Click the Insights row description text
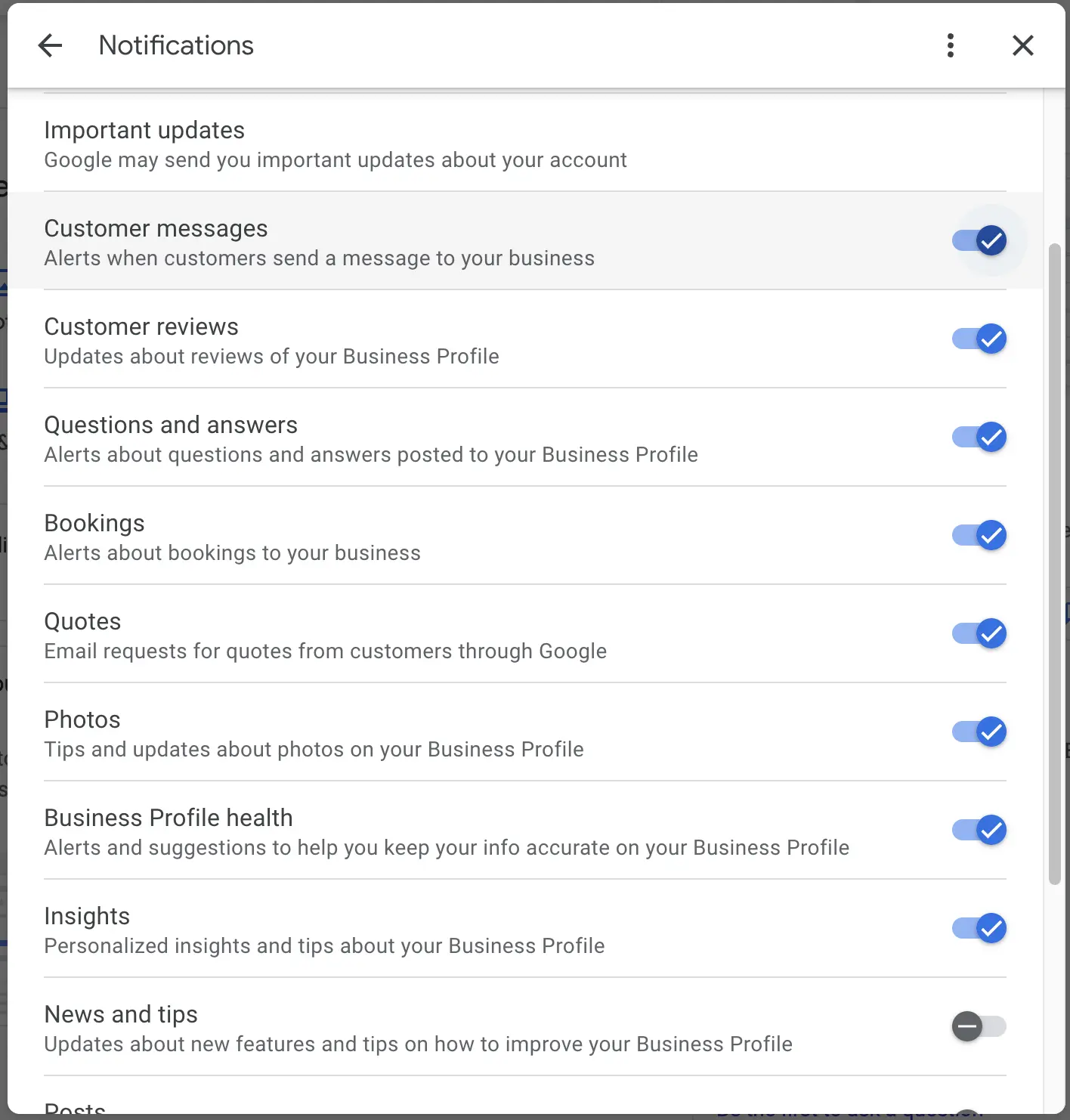This screenshot has height=1120, width=1070. [323, 945]
